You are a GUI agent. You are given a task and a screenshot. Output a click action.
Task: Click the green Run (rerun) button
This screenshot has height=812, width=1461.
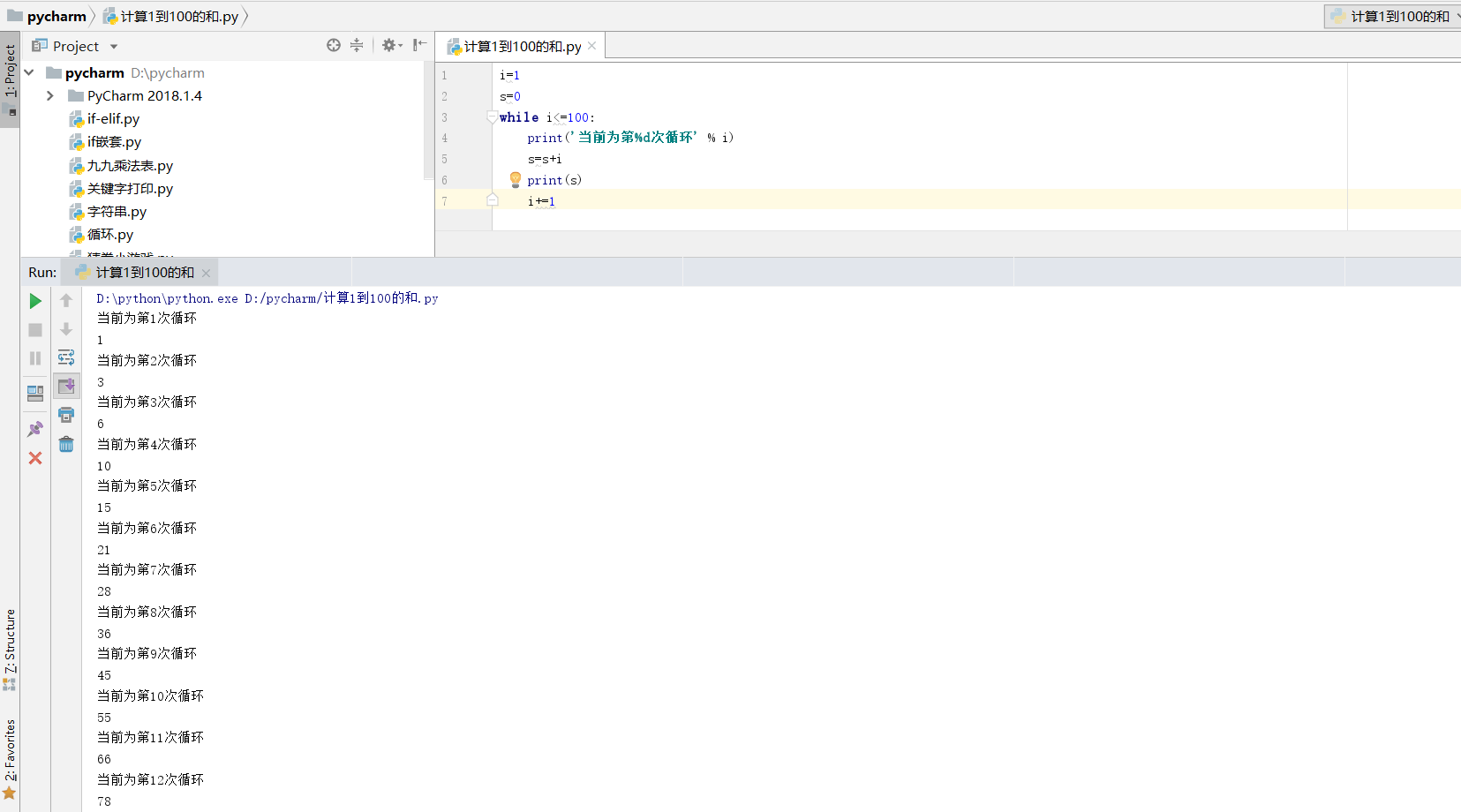point(35,301)
